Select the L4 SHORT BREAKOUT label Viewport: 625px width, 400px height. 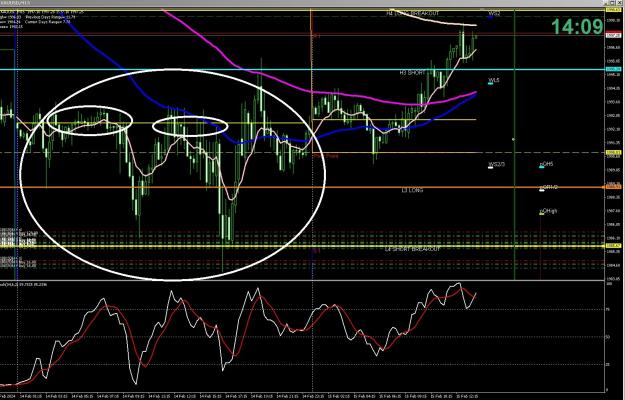coord(413,249)
